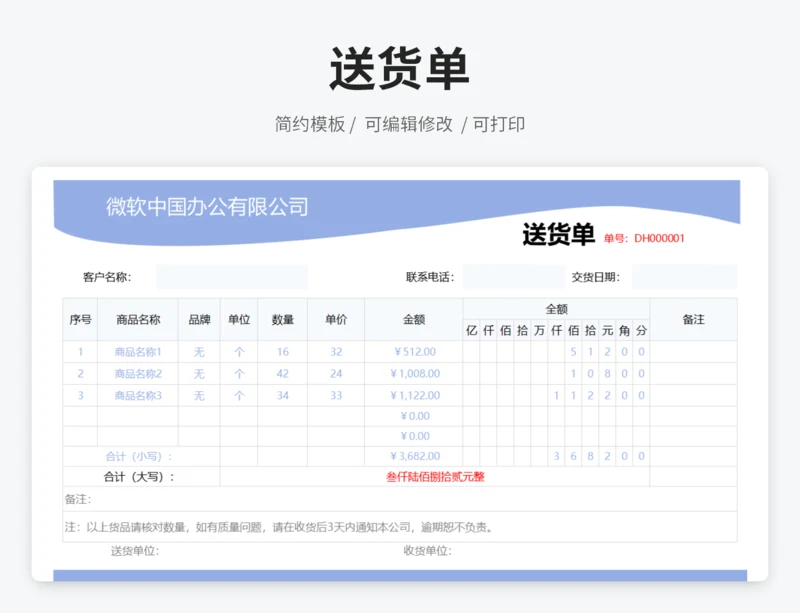The height and width of the screenshot is (613, 800).
Task: Click the 商品名称 column header
Action: coord(138,320)
